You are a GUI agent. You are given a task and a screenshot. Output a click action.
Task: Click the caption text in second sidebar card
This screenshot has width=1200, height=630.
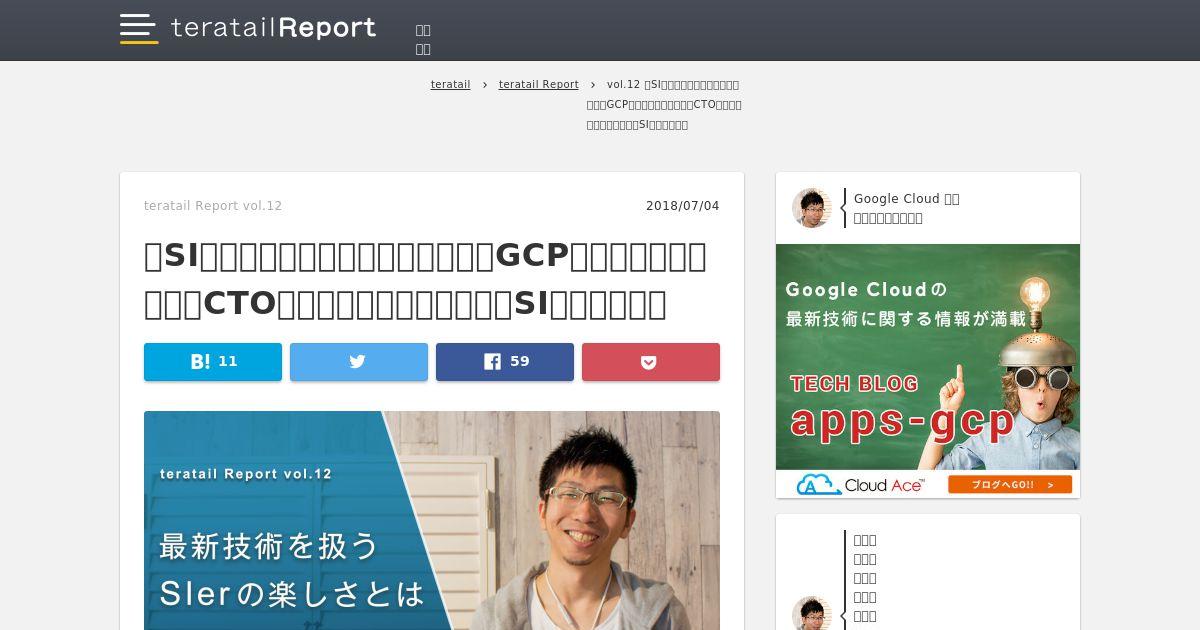tap(865, 578)
